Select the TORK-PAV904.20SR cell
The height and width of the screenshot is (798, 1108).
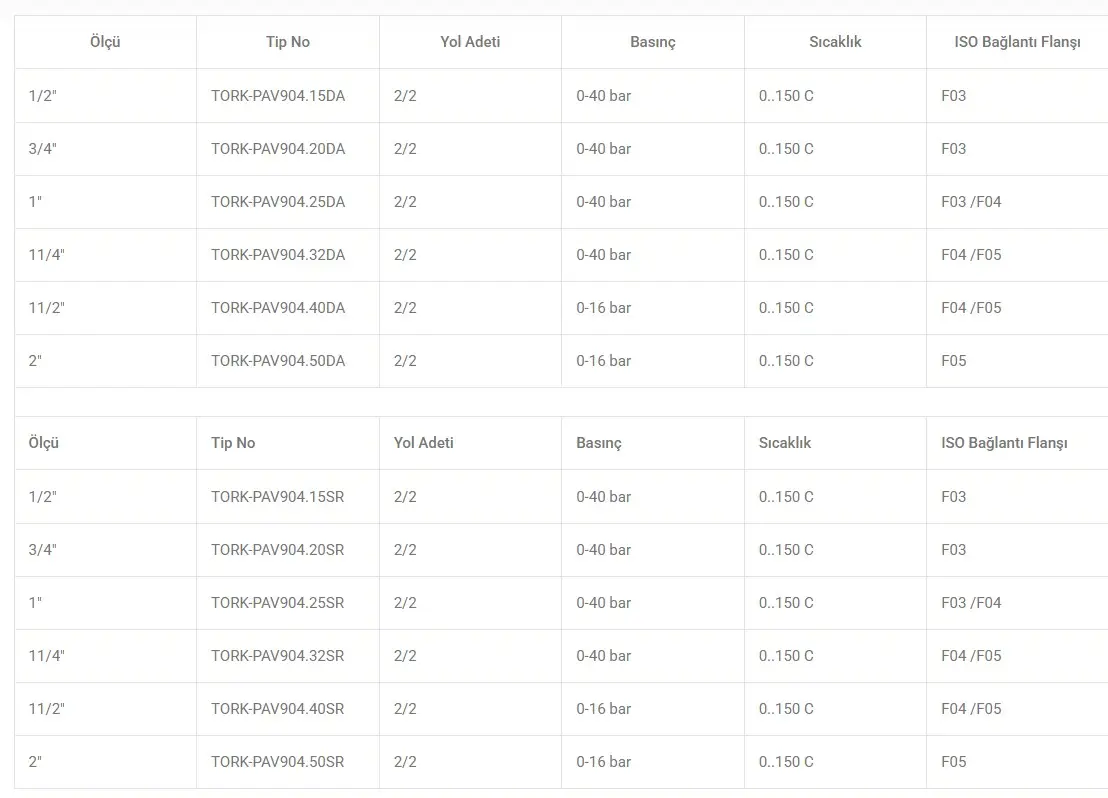point(277,550)
